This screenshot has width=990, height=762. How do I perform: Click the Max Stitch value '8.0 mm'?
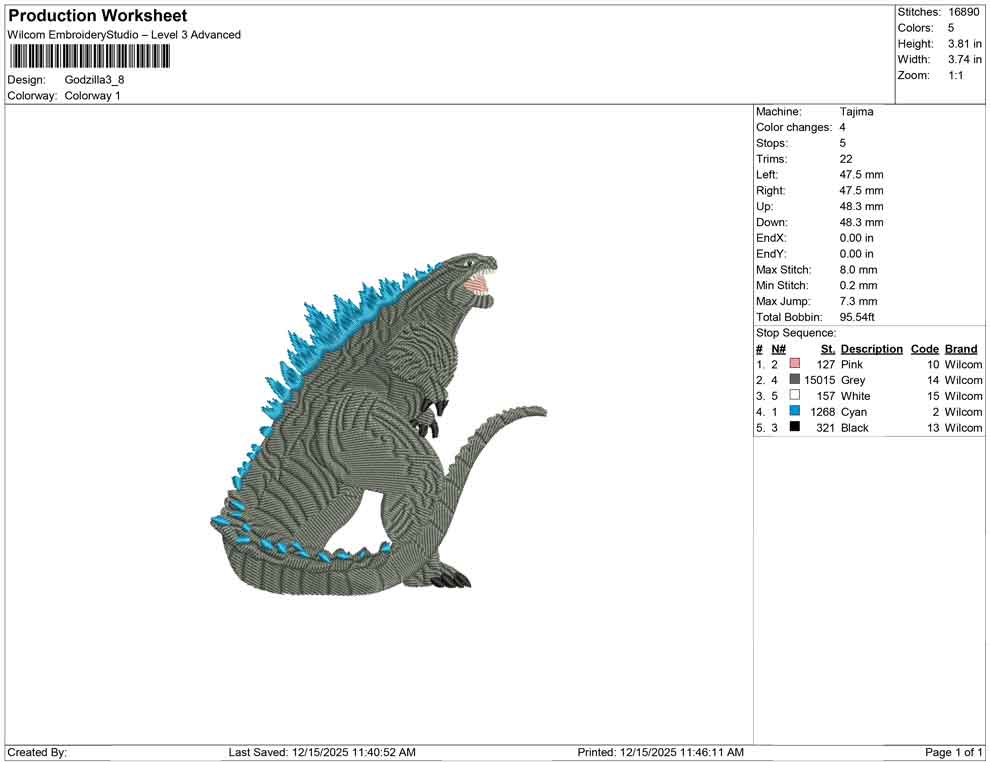(858, 270)
